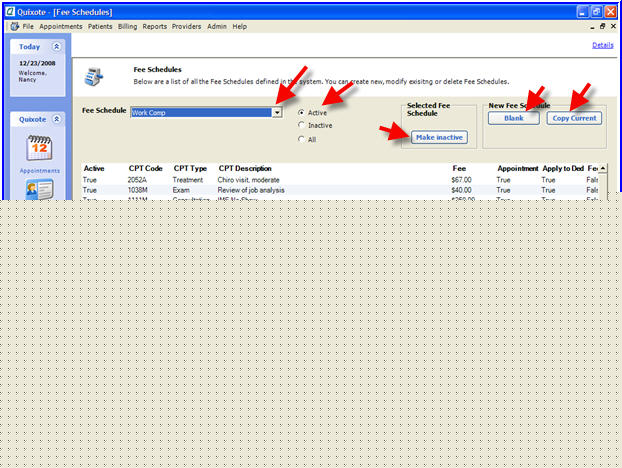Open the File menu
The image size is (622, 468).
point(28,27)
